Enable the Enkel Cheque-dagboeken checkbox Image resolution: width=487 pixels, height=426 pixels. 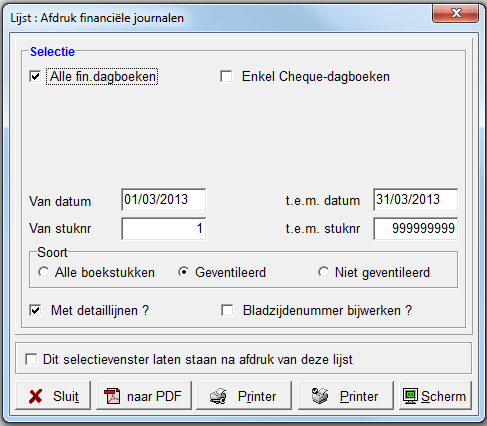coord(226,76)
